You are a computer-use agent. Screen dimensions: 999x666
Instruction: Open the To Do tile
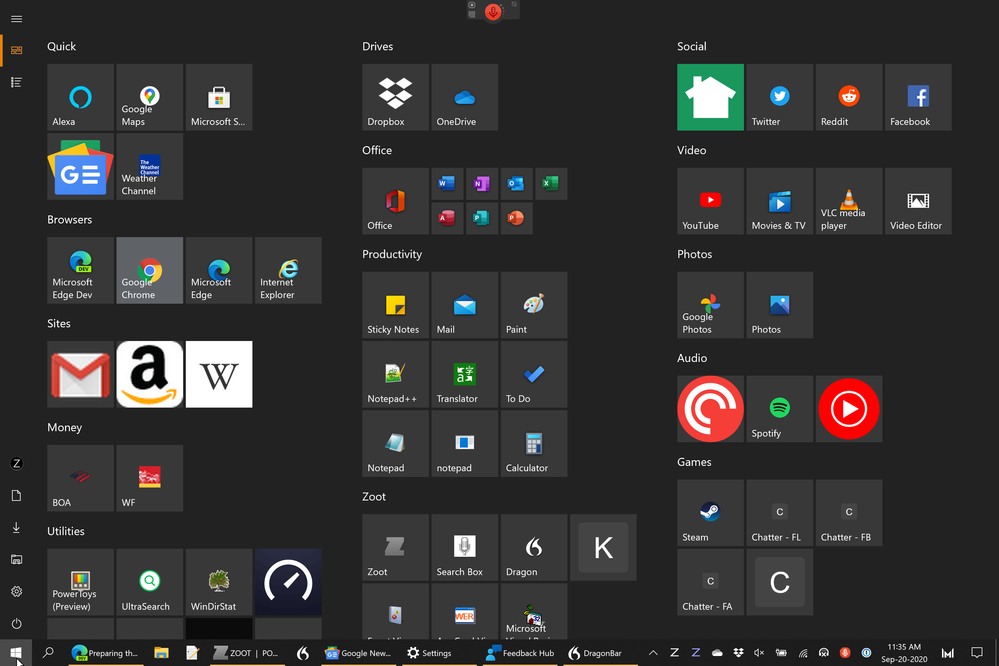point(534,374)
